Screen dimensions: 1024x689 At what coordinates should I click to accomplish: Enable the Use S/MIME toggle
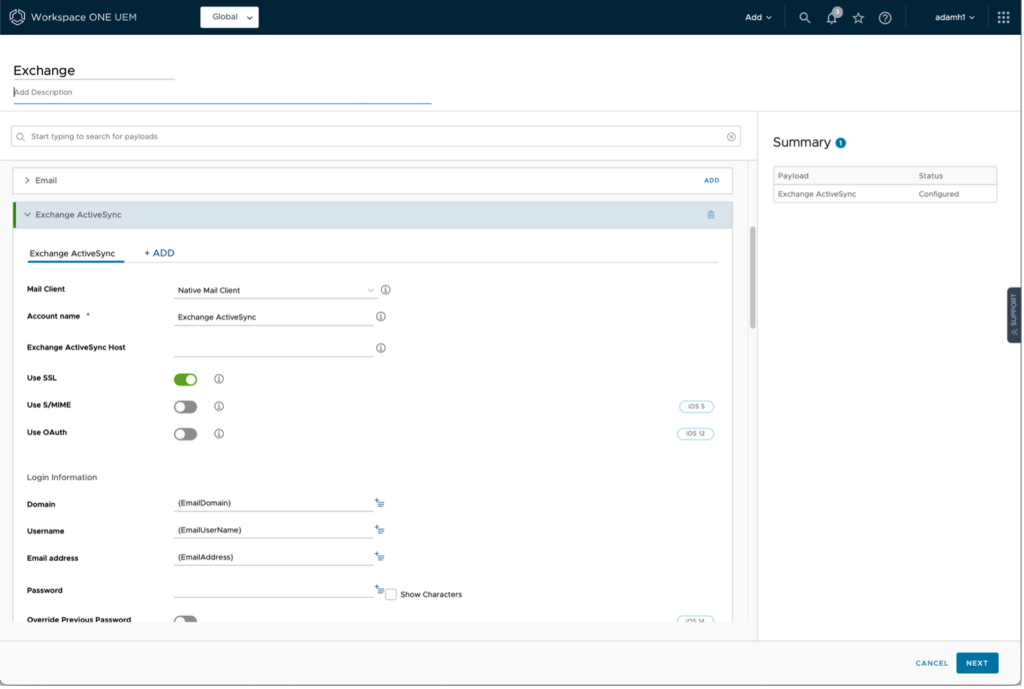click(185, 407)
